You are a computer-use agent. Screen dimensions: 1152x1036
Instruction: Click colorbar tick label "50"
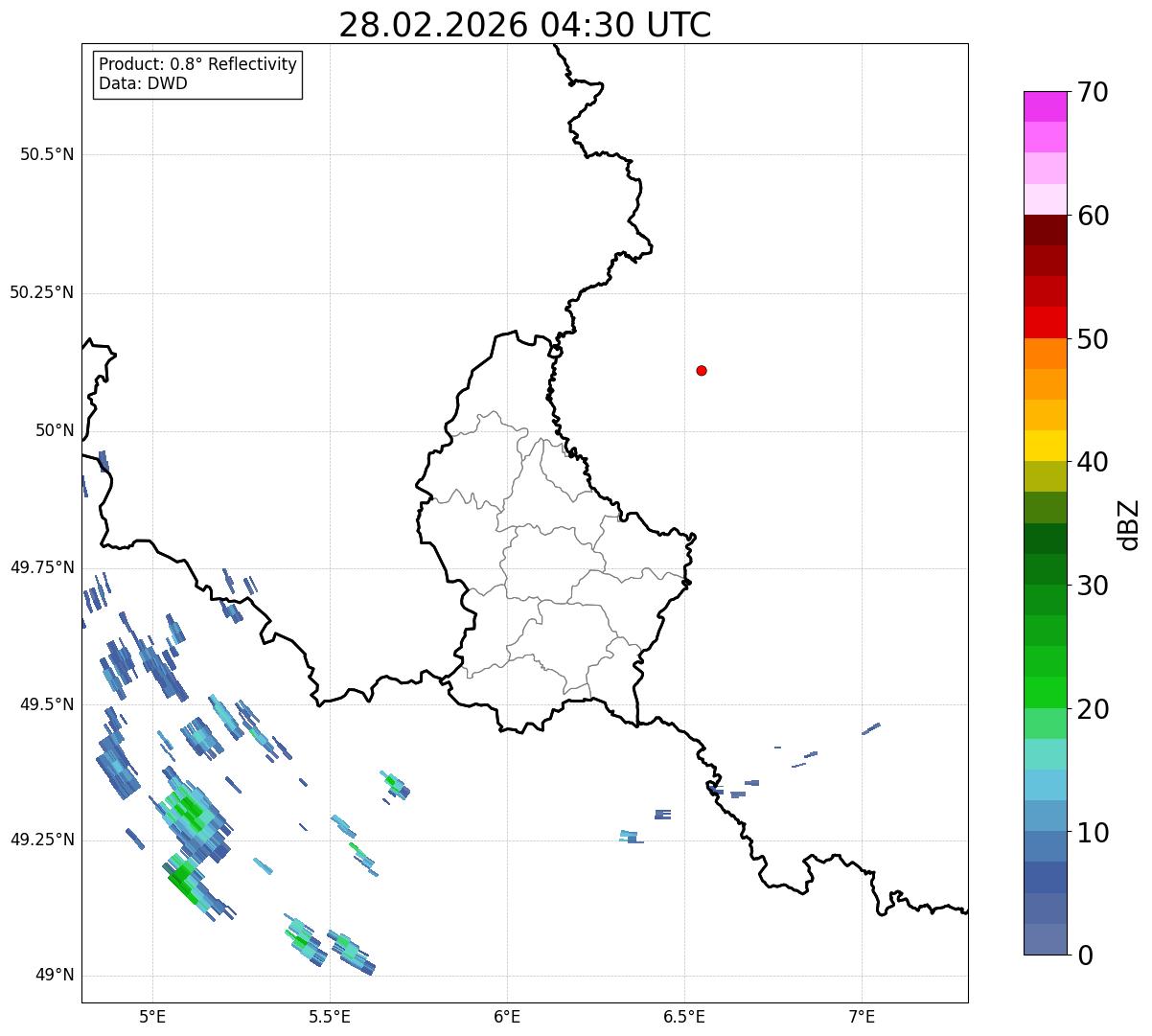click(x=1093, y=339)
